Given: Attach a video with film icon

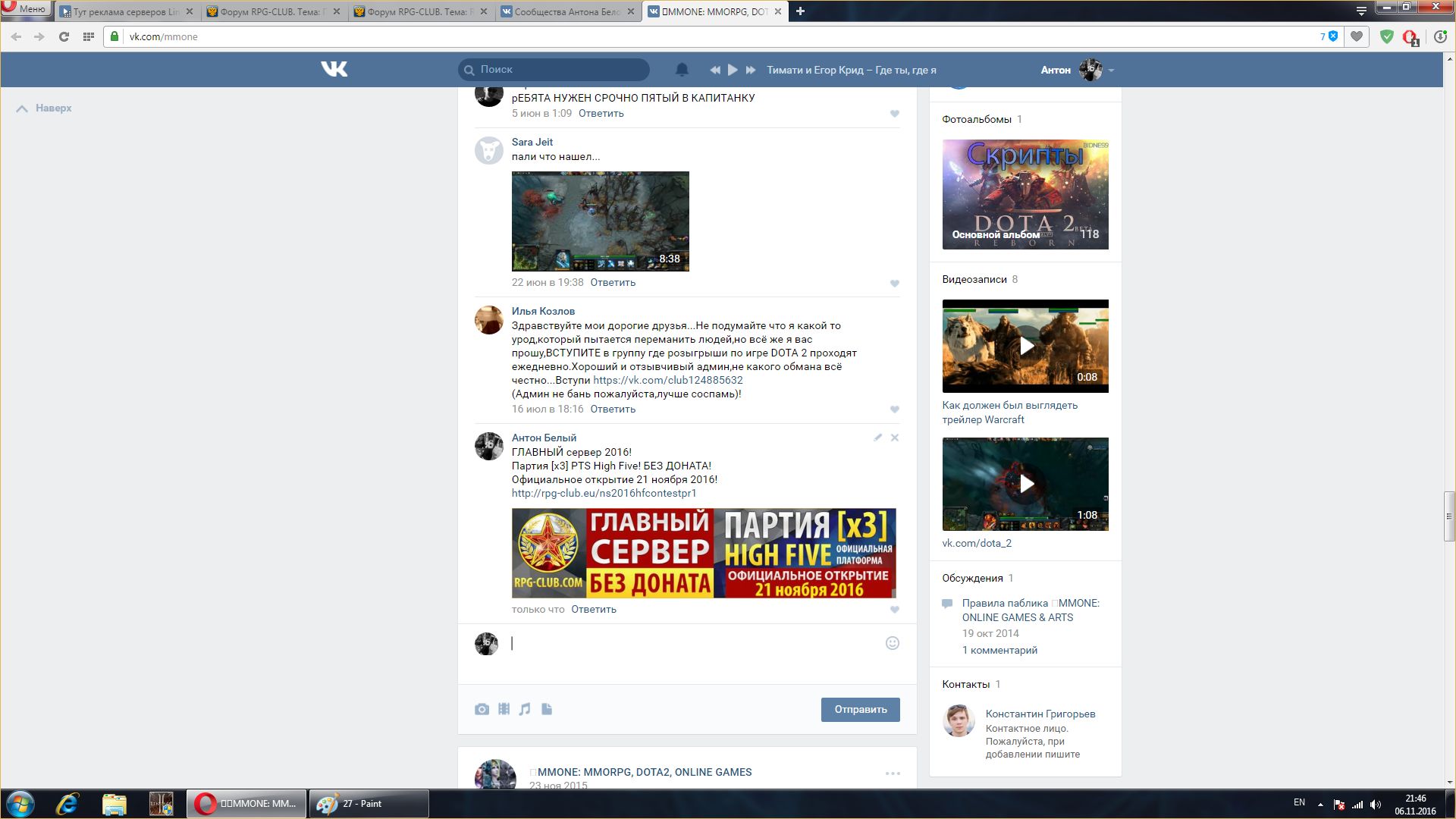Looking at the screenshot, I should [504, 709].
